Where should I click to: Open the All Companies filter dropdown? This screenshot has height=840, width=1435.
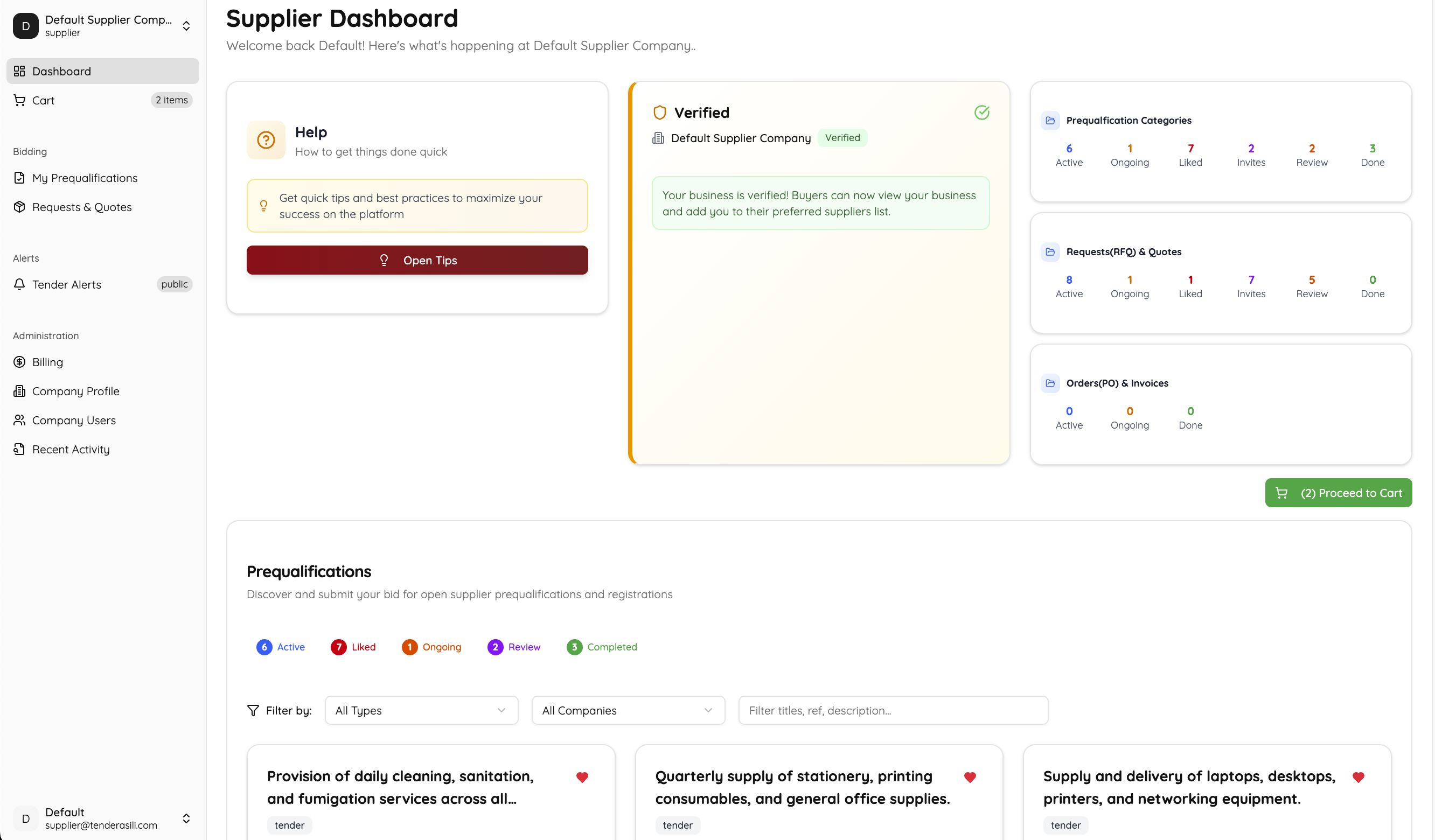point(628,710)
